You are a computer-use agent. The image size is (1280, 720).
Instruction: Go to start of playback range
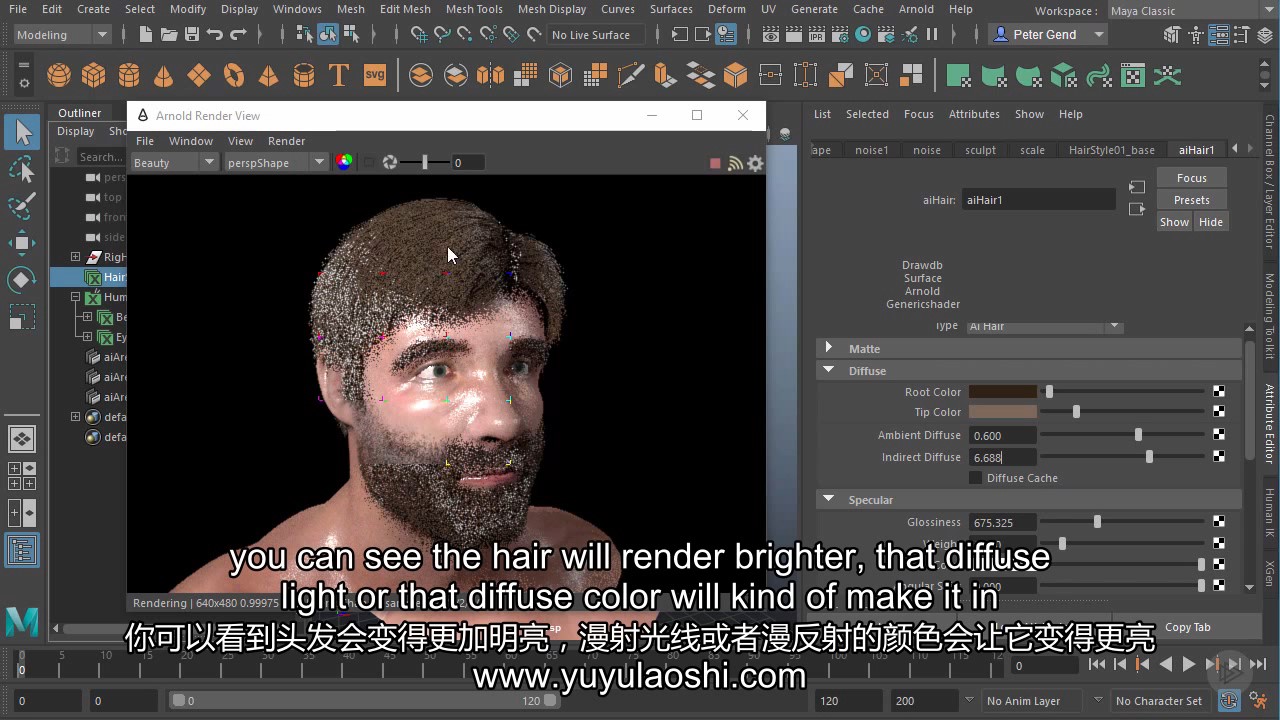(1097, 664)
